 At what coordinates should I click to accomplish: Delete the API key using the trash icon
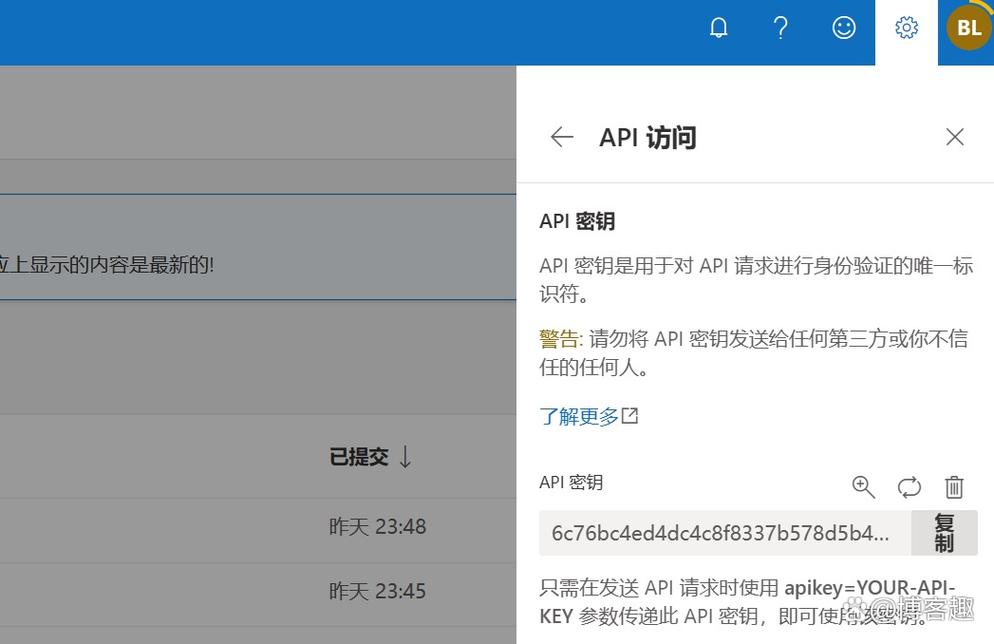[954, 487]
